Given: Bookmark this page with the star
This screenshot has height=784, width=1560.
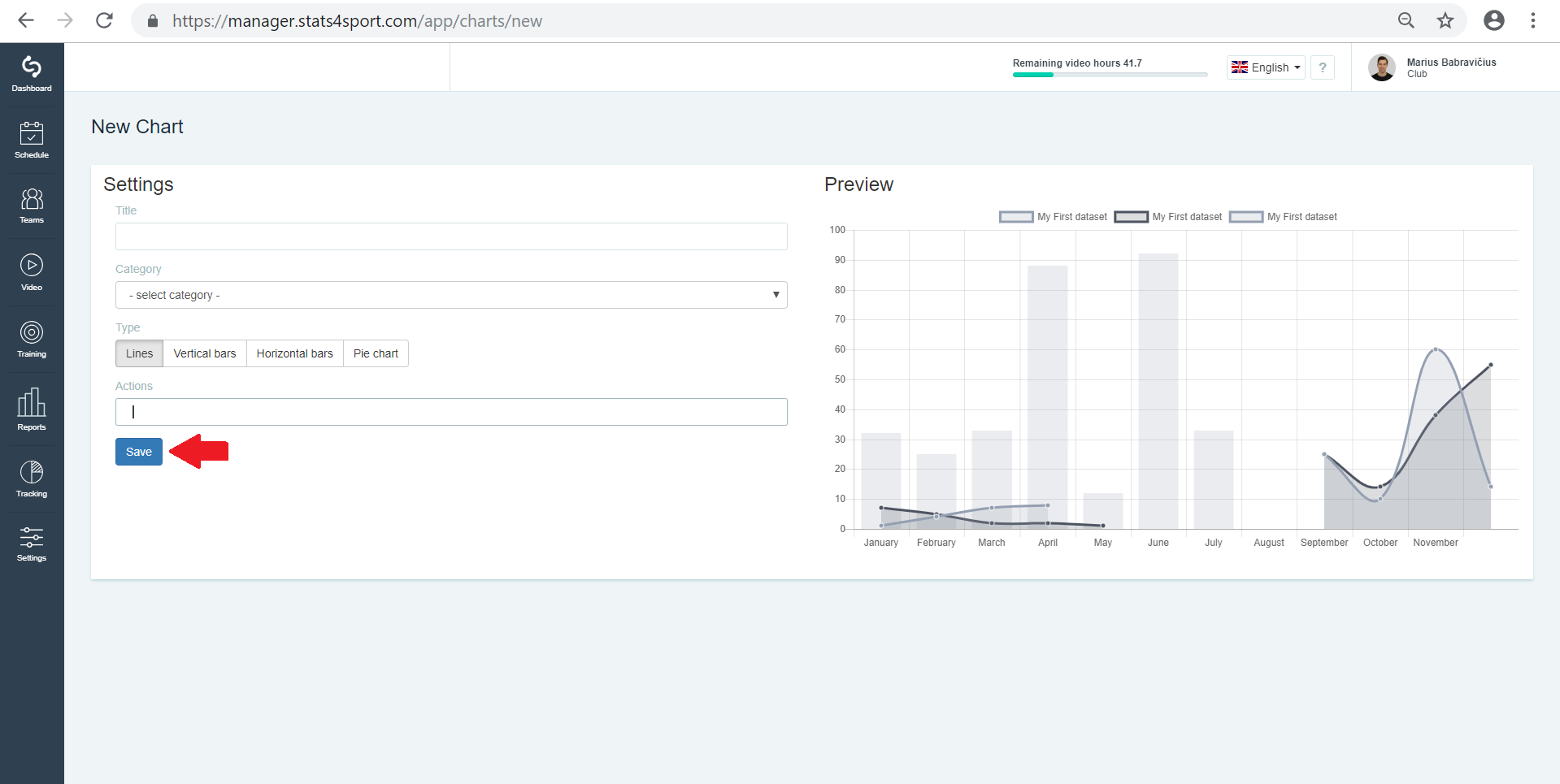Looking at the screenshot, I should (x=1445, y=20).
